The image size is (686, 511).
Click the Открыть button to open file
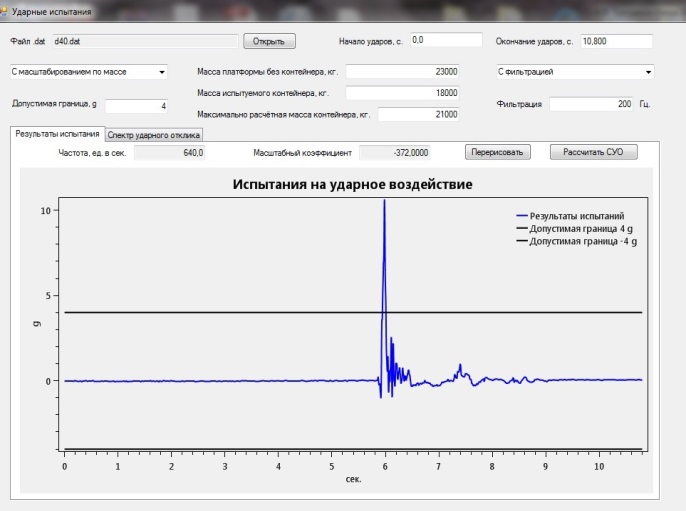pos(268,41)
